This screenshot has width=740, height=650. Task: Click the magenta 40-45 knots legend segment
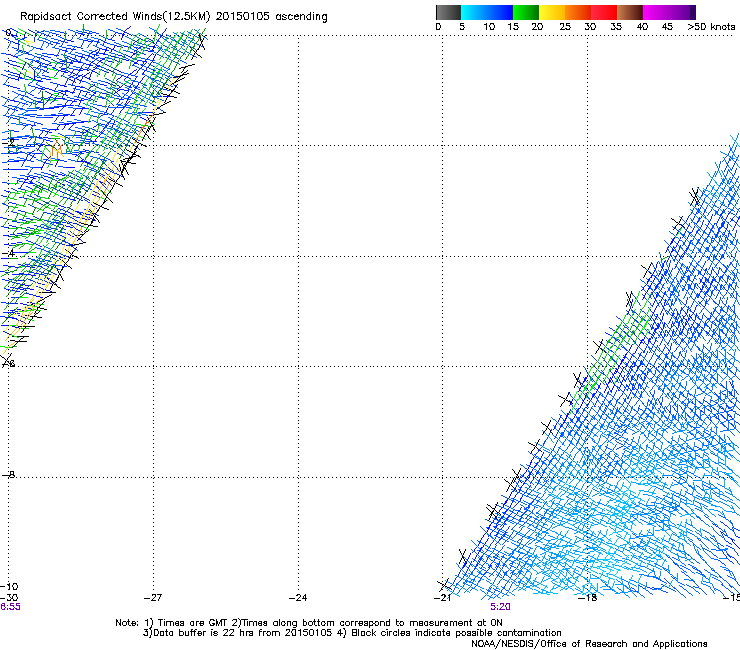pos(656,12)
